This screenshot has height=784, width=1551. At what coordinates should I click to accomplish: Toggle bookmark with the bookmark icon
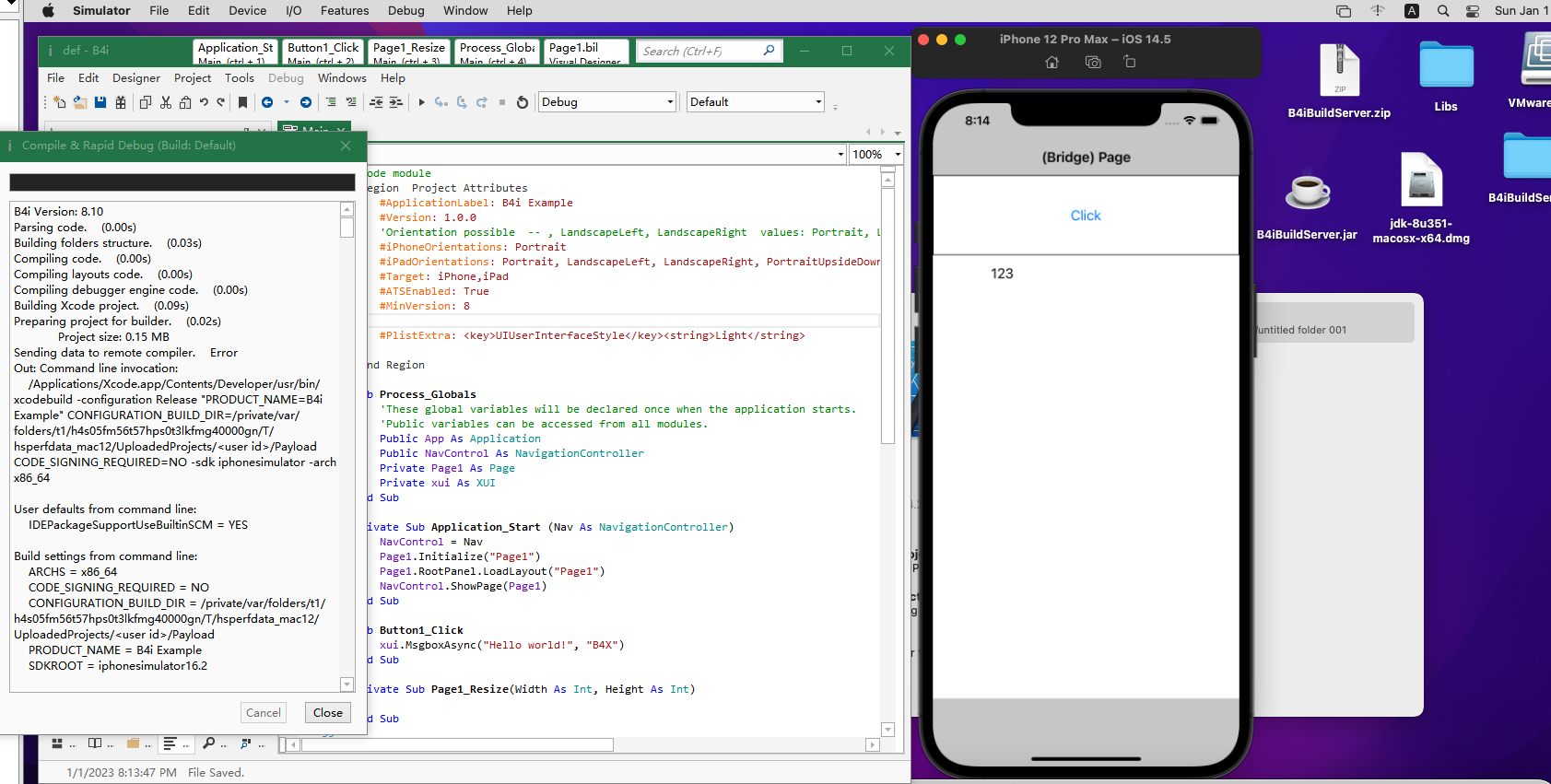pos(243,102)
